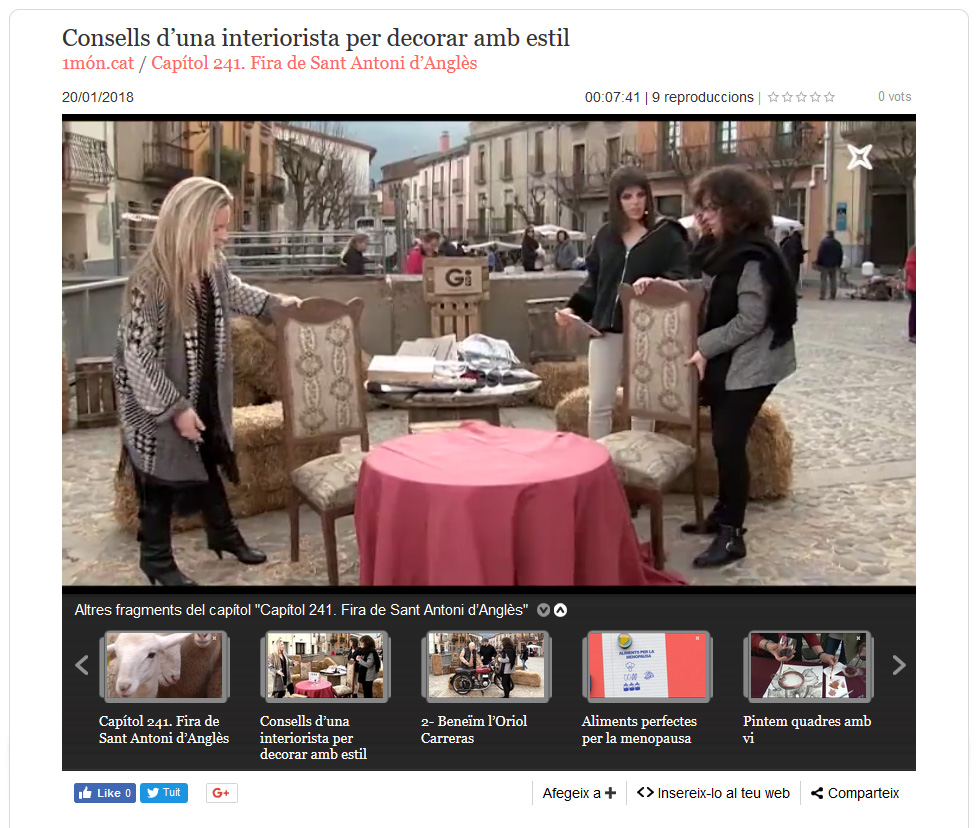Click the 'Altres fragments del capítol' heading text
This screenshot has height=828, width=978.
click(301, 610)
